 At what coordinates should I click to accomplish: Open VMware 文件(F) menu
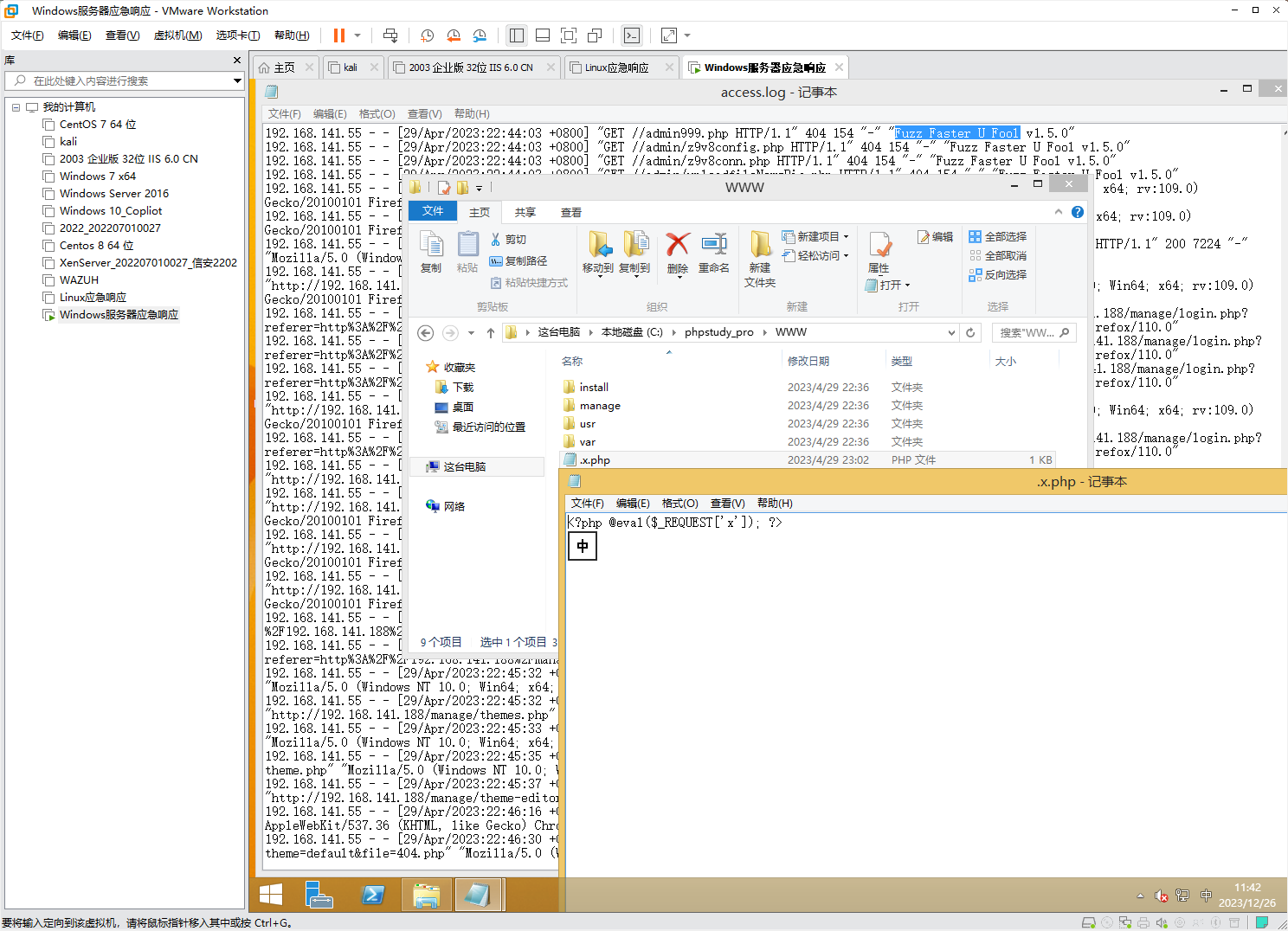coord(28,35)
